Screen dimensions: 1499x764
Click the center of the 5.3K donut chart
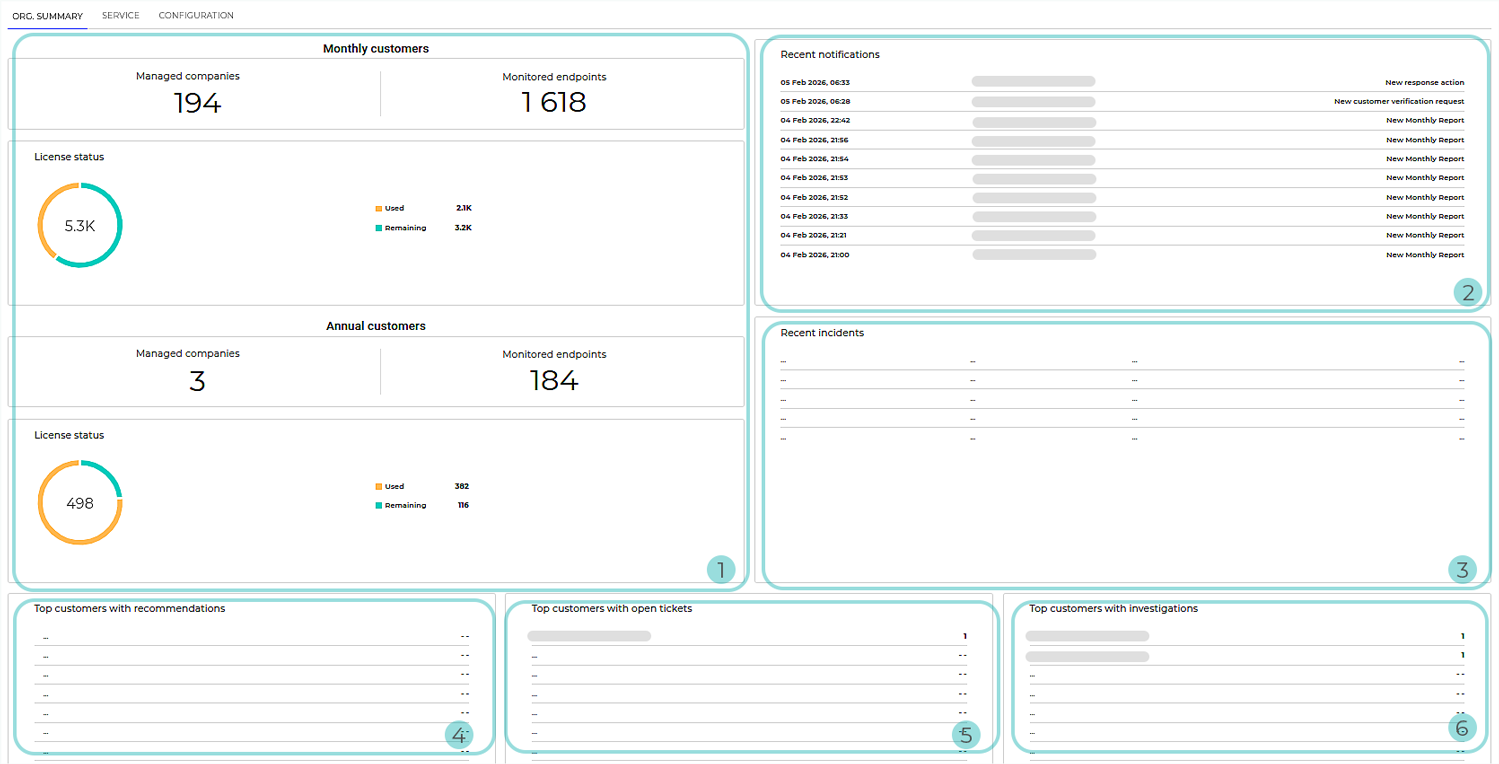pyautogui.click(x=80, y=225)
